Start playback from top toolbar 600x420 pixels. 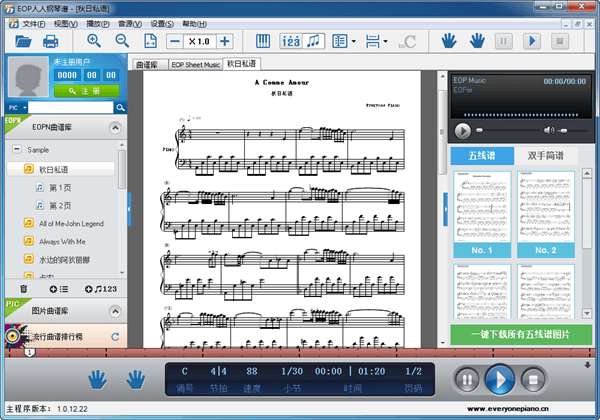click(532, 41)
